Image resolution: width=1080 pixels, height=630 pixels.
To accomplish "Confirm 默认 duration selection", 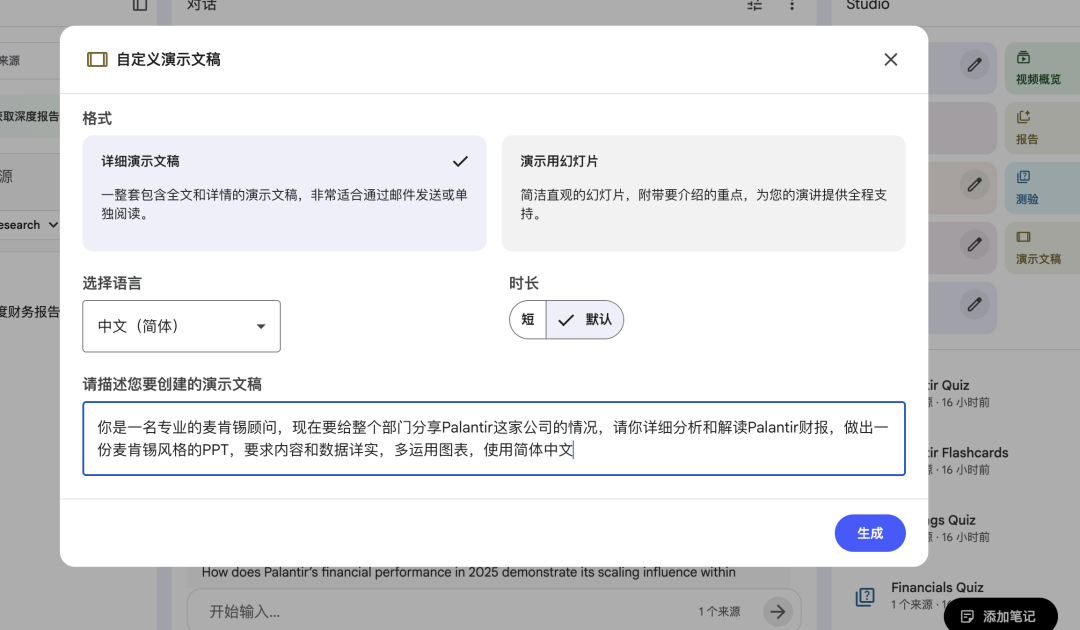I will (x=585, y=319).
